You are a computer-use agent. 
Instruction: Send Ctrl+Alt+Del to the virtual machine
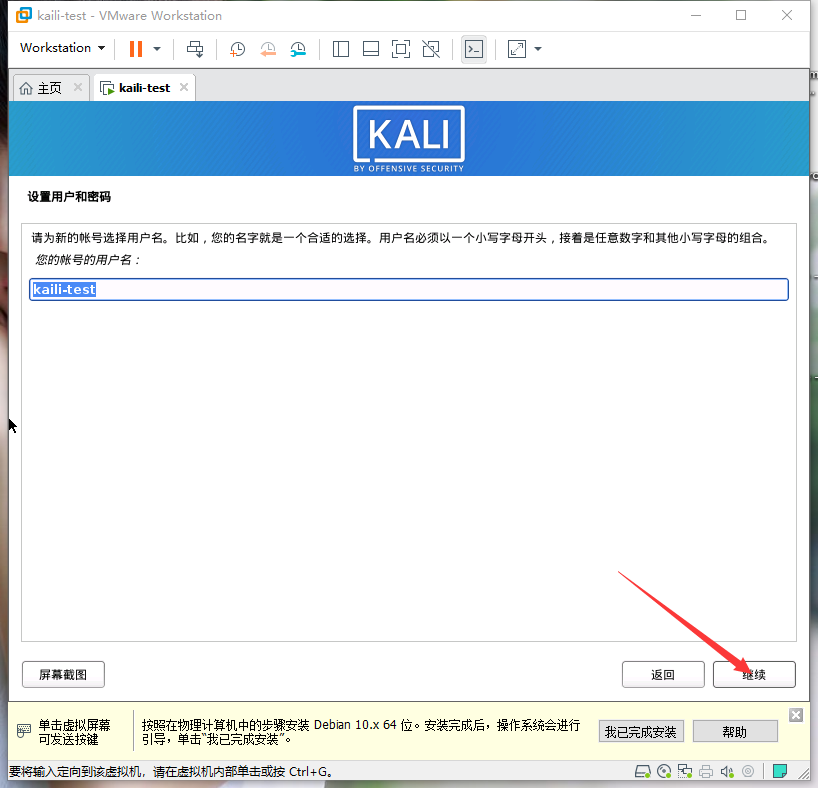pyautogui.click(x=195, y=48)
